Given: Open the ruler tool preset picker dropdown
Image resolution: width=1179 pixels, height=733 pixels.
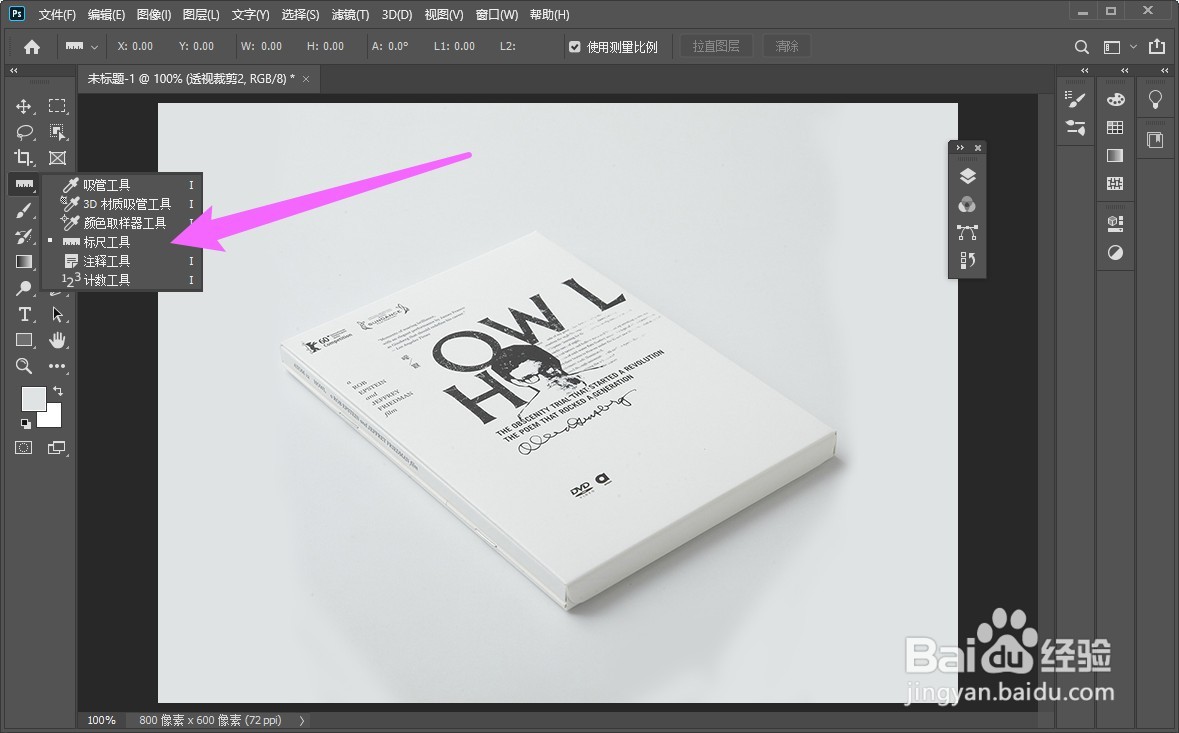Looking at the screenshot, I should click(94, 47).
